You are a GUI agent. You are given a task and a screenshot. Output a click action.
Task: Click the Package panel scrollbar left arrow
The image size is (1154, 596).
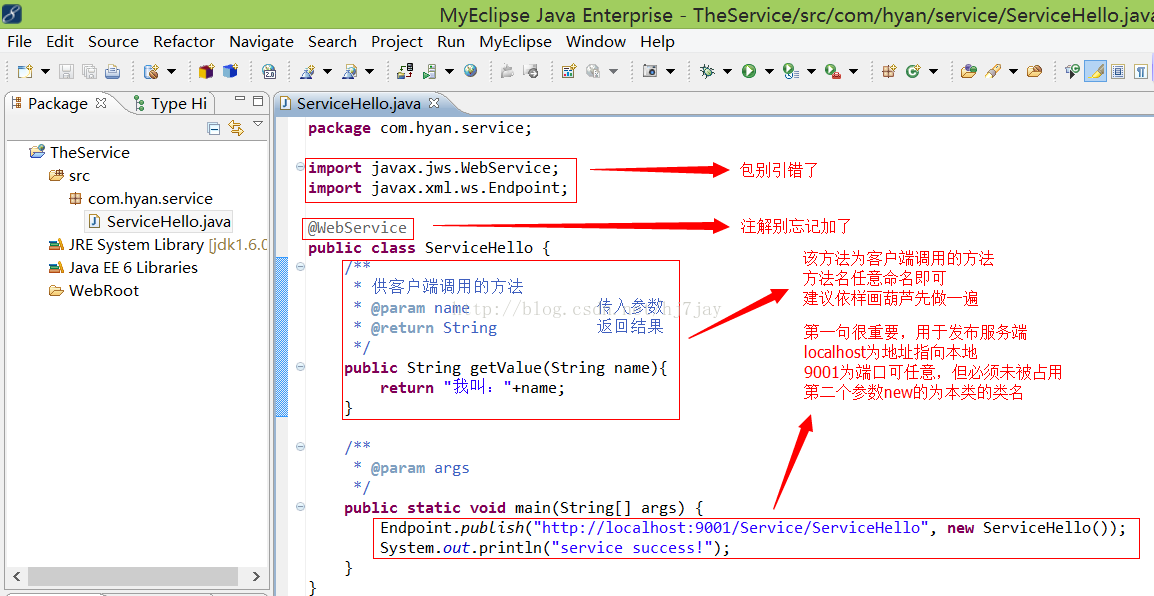click(x=17, y=576)
